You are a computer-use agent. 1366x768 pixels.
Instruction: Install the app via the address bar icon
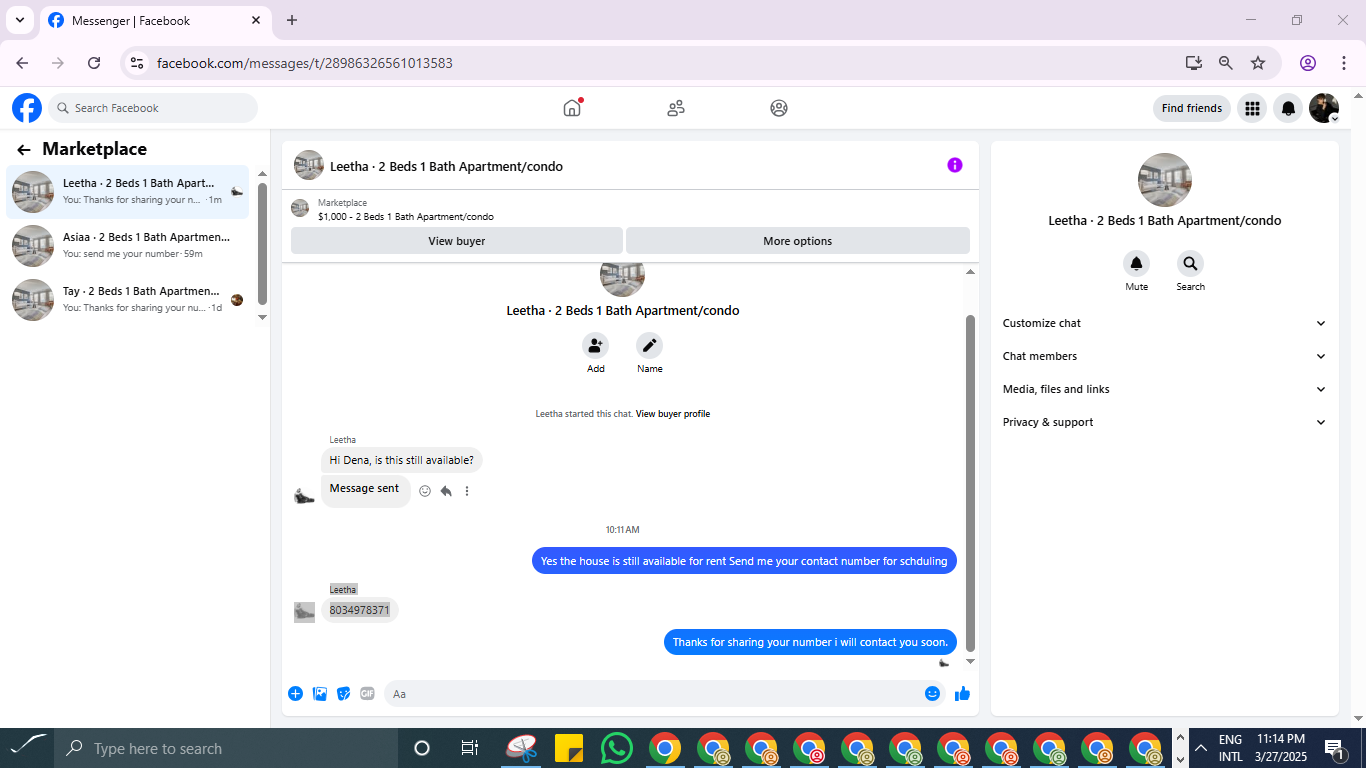coord(1194,63)
